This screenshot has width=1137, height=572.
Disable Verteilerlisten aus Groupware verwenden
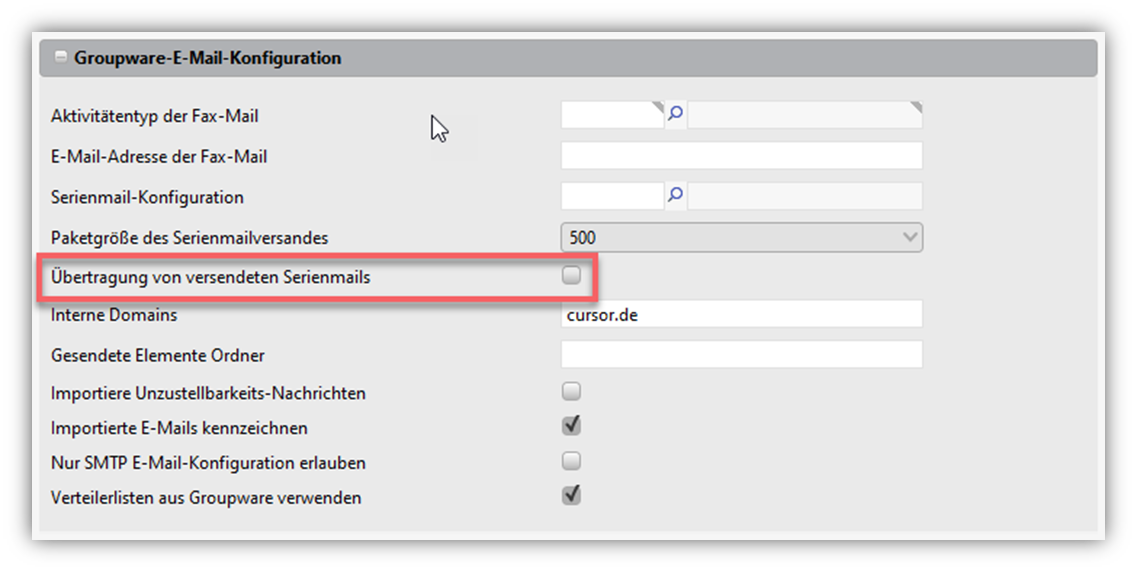(x=571, y=495)
